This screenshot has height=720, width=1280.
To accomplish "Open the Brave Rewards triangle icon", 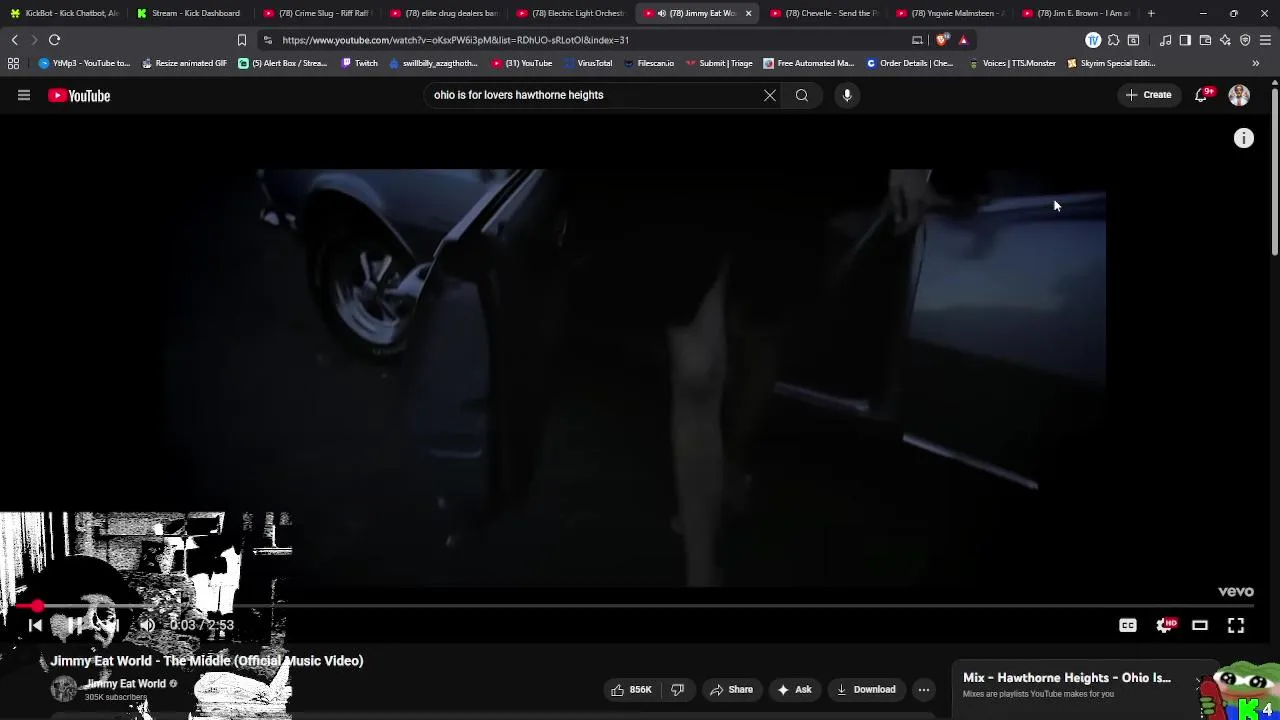I will 963,40.
